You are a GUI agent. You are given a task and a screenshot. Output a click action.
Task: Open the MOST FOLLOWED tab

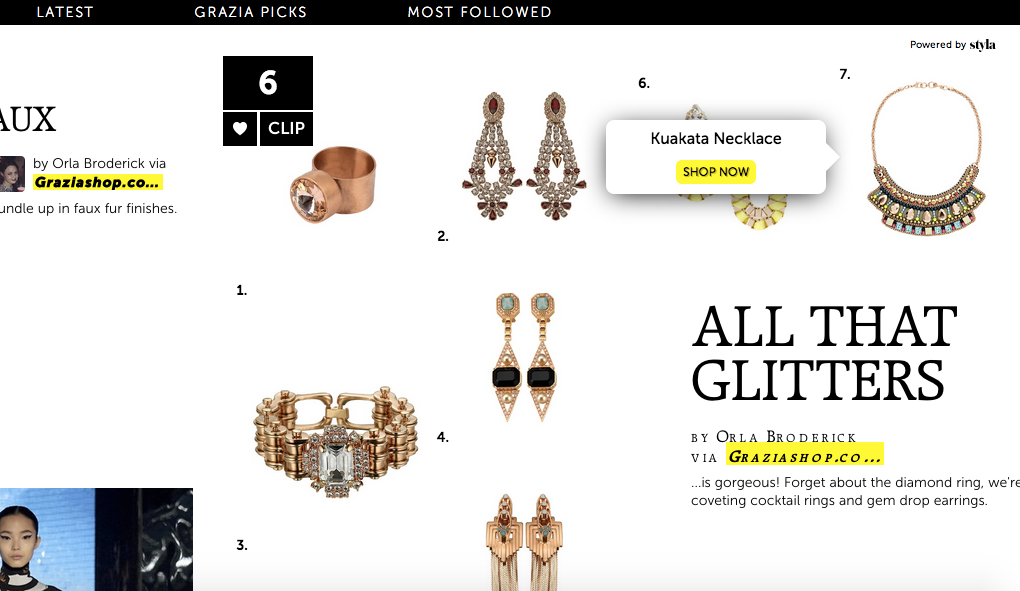(479, 12)
